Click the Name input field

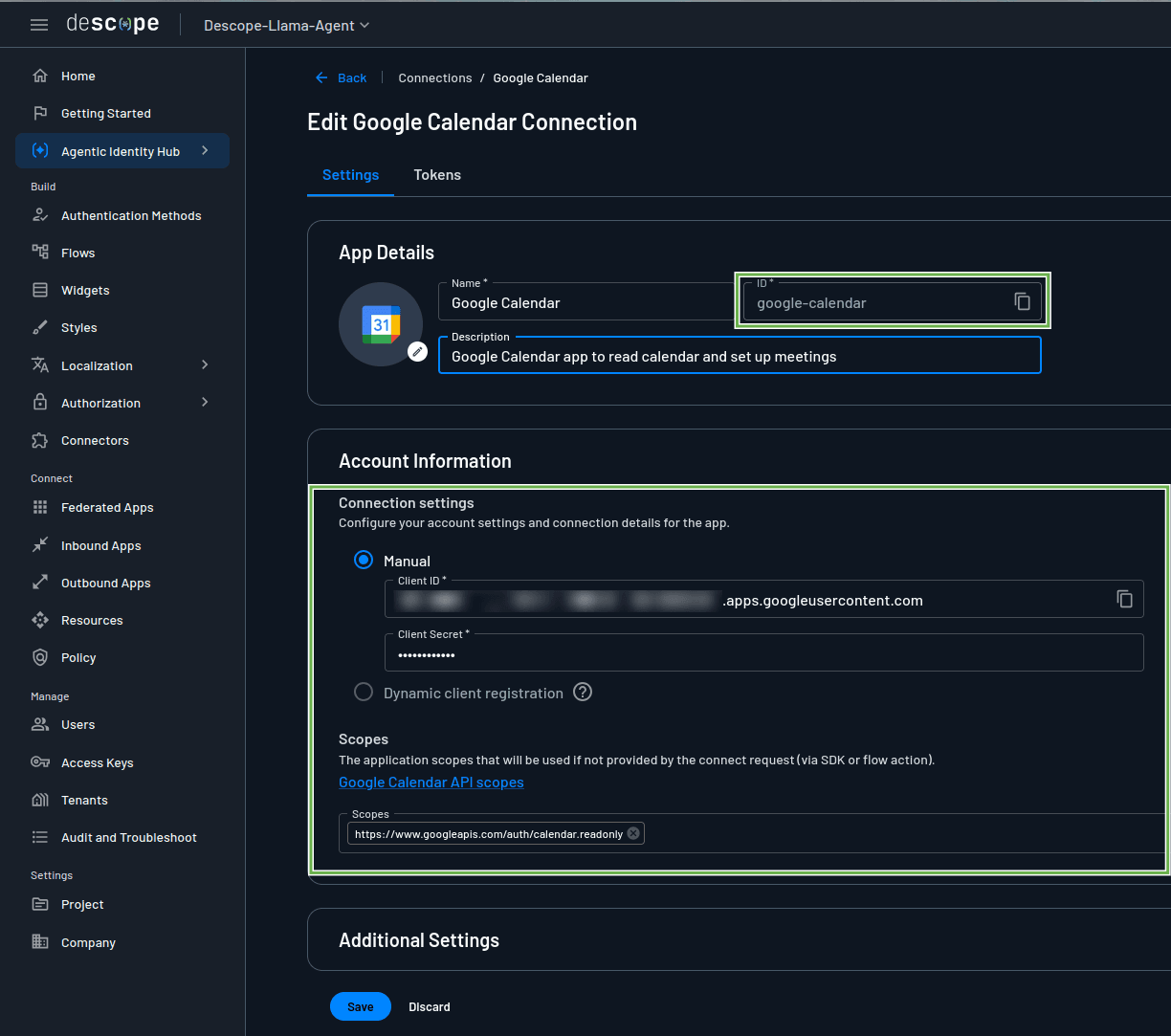coord(587,302)
